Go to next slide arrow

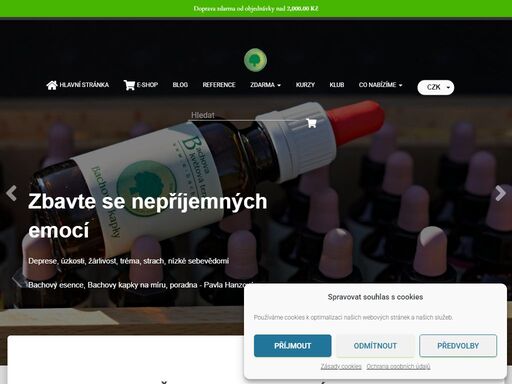500,193
